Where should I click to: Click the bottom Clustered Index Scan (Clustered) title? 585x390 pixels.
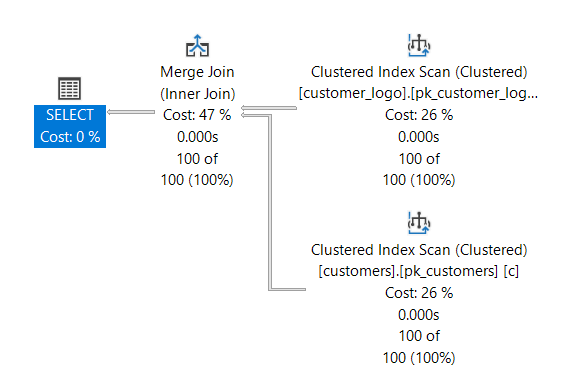click(x=419, y=250)
